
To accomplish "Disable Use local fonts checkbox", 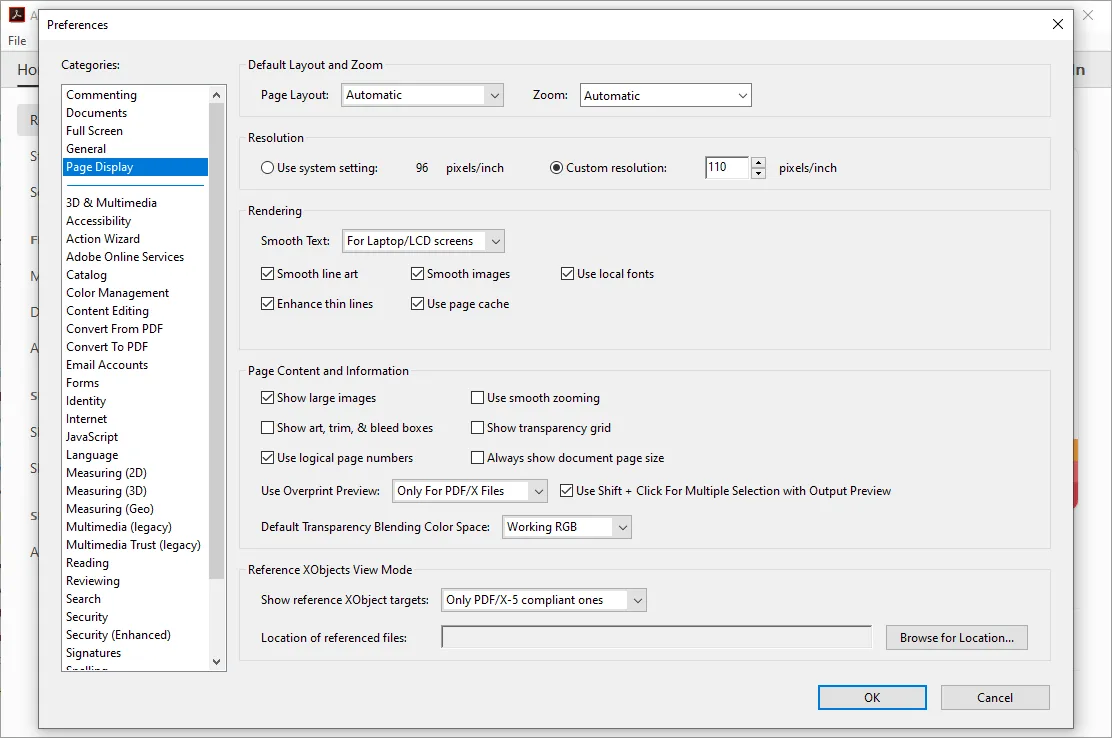I will [x=568, y=274].
